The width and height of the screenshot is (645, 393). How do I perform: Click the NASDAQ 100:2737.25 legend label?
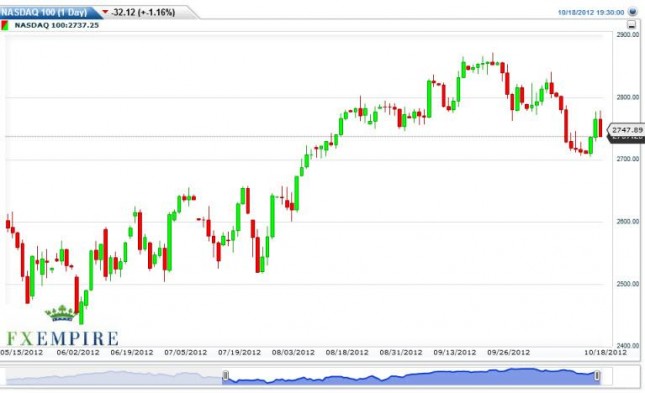[x=57, y=25]
